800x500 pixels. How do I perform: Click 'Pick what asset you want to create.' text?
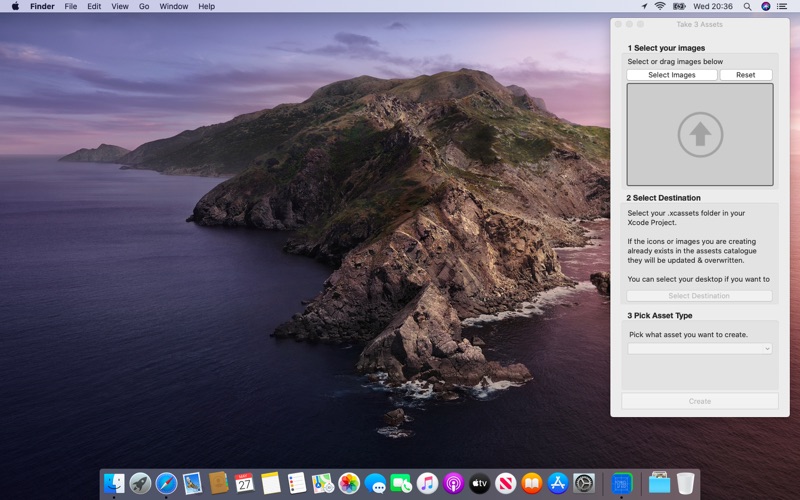[688, 335]
